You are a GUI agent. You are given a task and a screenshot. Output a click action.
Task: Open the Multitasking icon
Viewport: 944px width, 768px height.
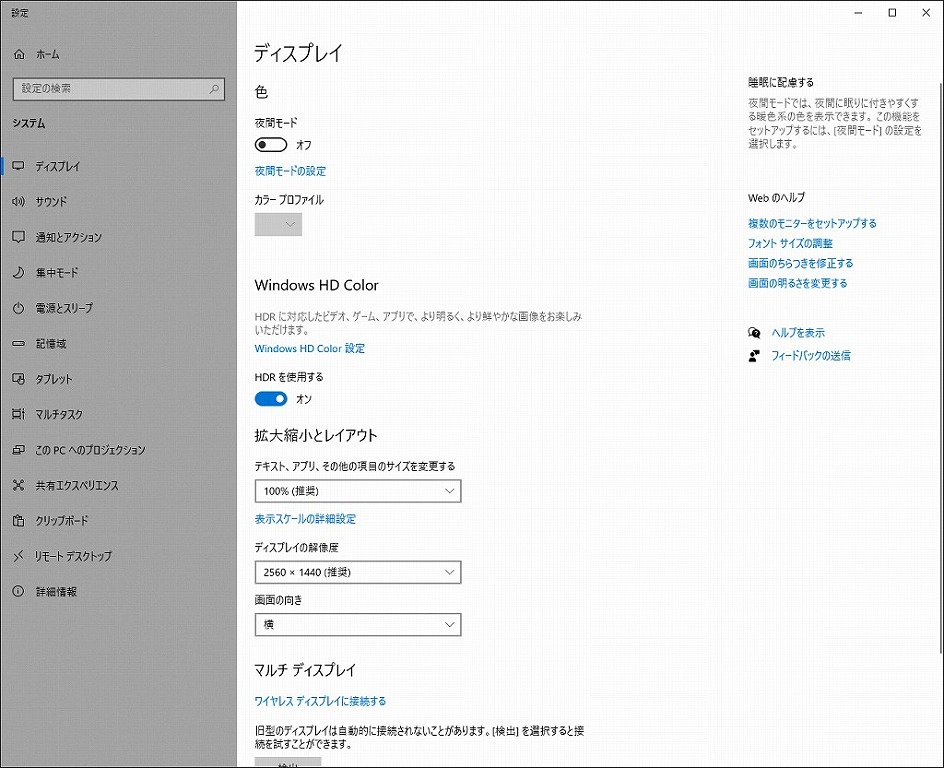[x=19, y=414]
